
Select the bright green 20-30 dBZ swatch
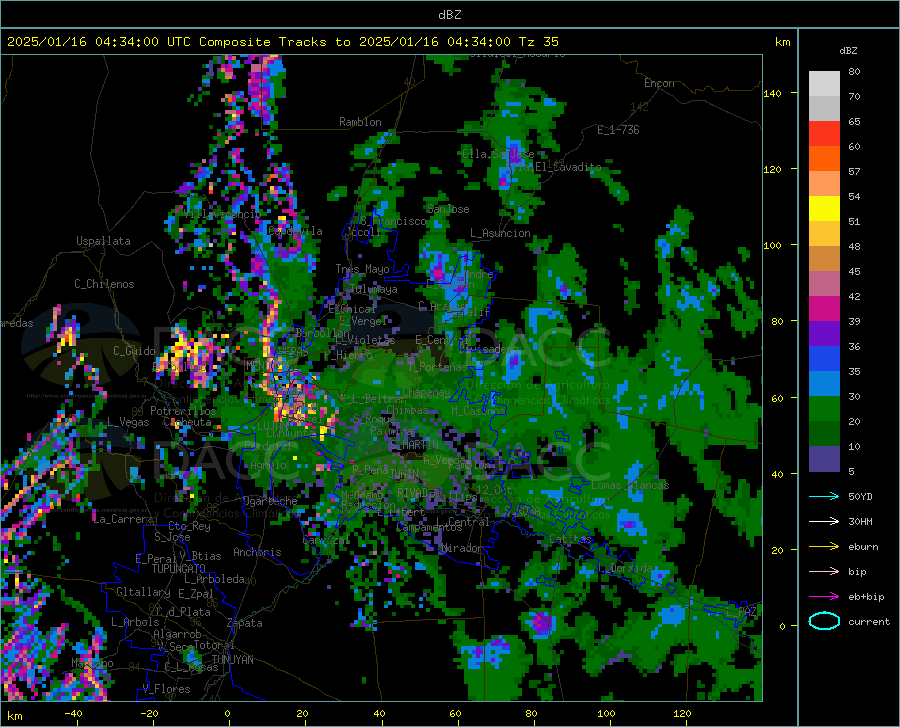824,409
